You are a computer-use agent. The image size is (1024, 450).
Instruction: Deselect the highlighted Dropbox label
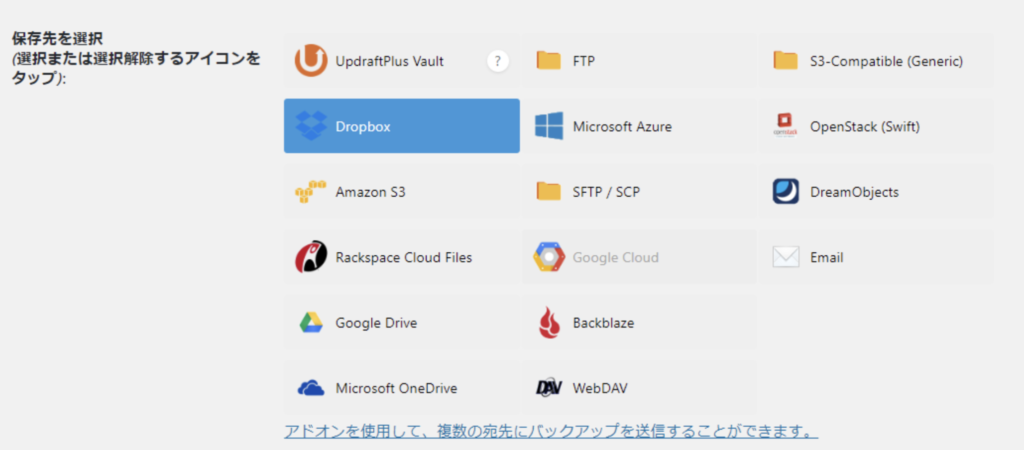click(x=363, y=127)
